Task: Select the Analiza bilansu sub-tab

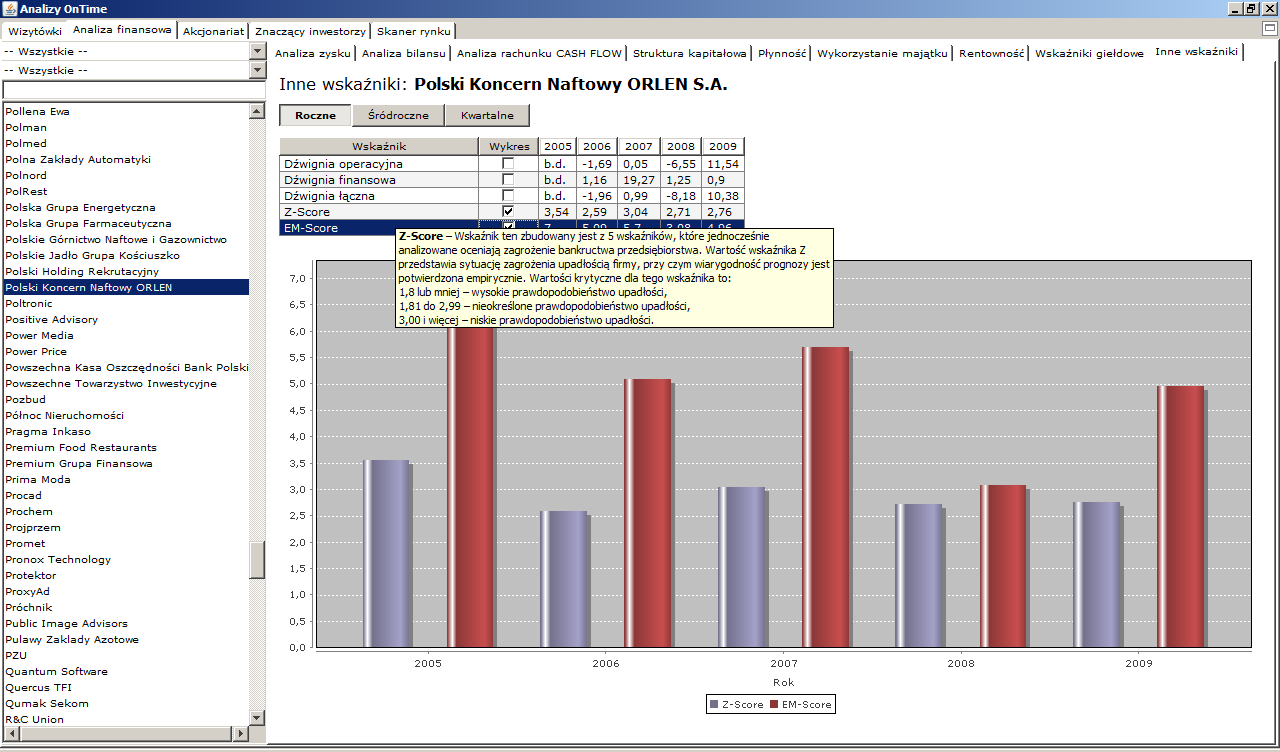Action: (404, 54)
